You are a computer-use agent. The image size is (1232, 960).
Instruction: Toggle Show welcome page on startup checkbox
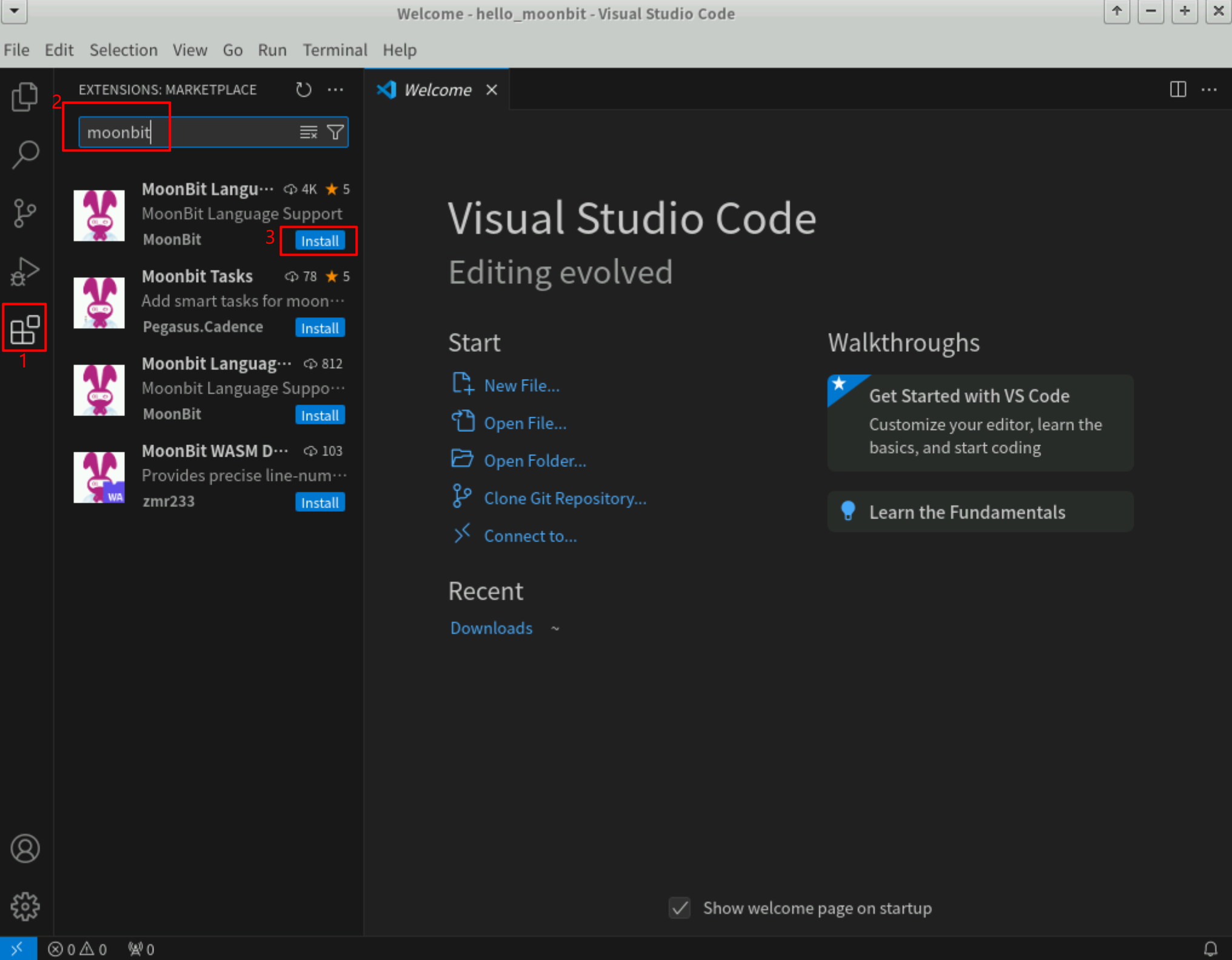click(x=680, y=908)
